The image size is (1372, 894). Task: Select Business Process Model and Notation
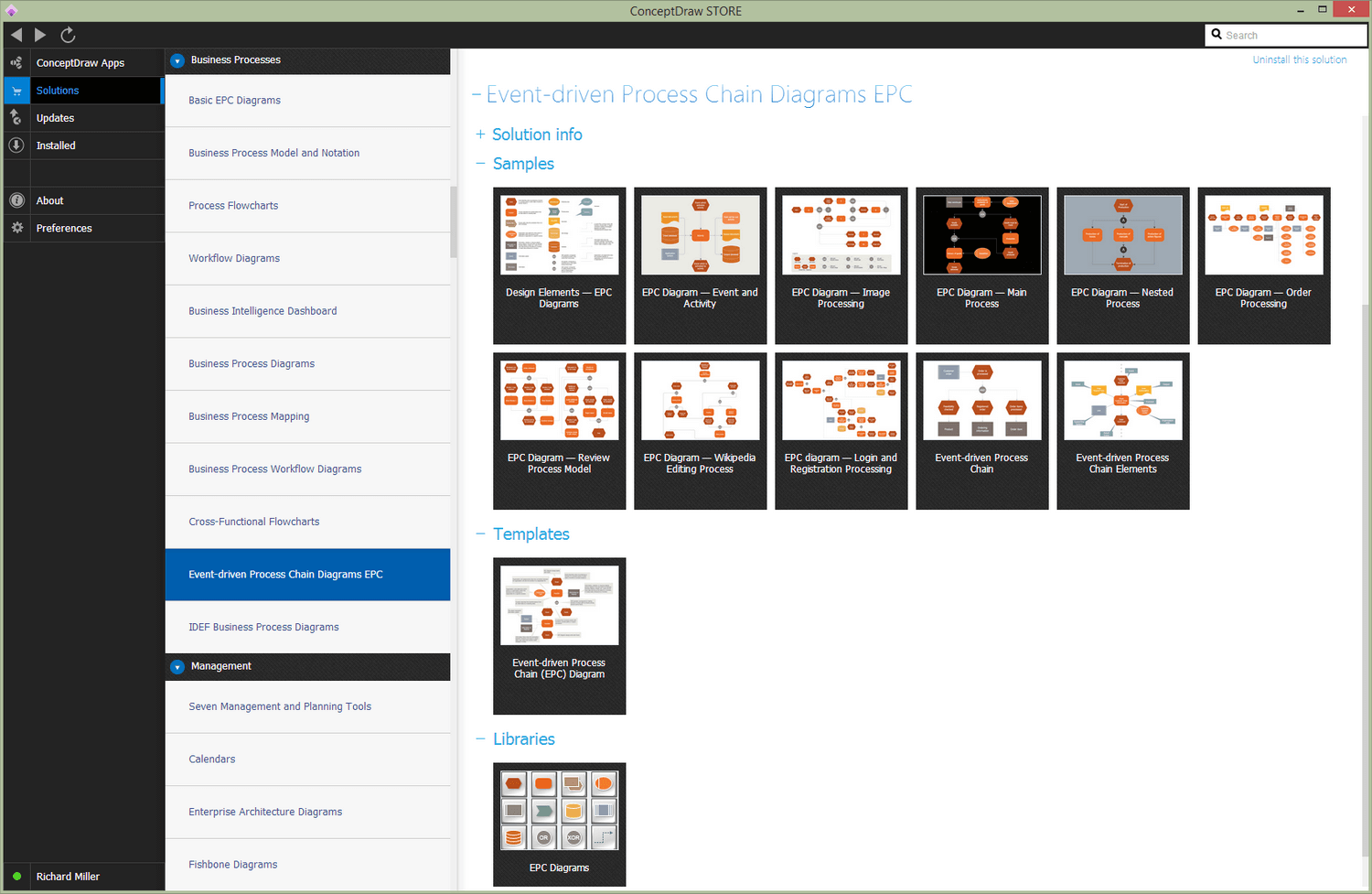pos(307,153)
